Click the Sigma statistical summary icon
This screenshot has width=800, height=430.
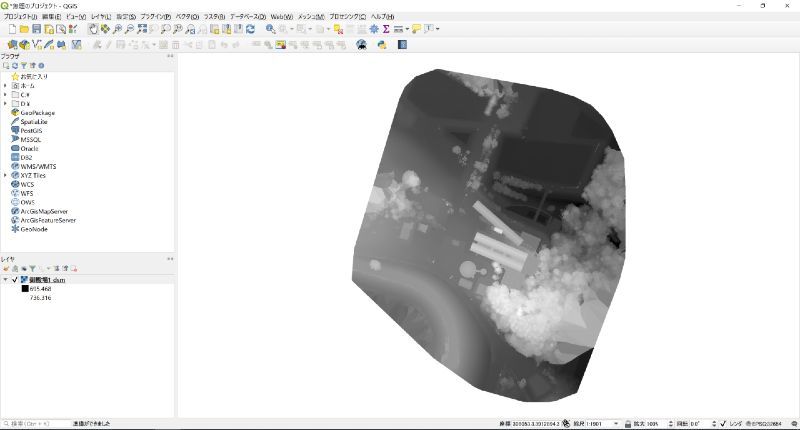(x=386, y=30)
